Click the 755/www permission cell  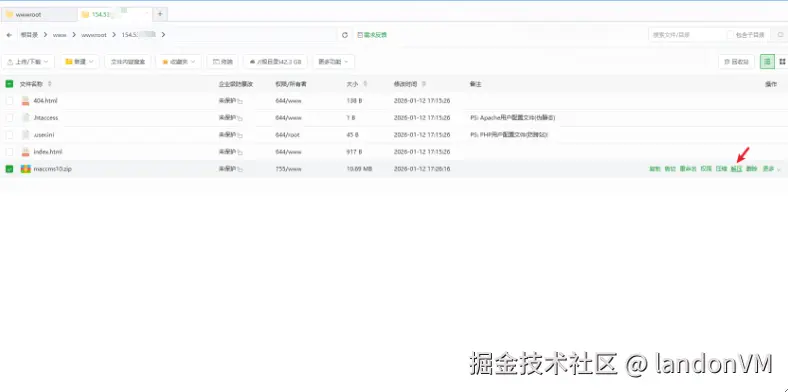288,169
